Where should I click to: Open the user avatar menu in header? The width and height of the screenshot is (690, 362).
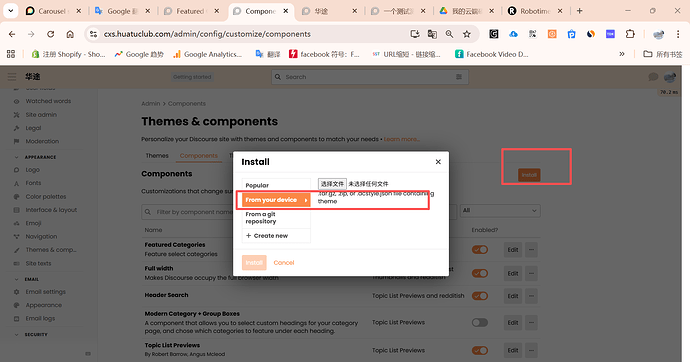click(x=670, y=77)
